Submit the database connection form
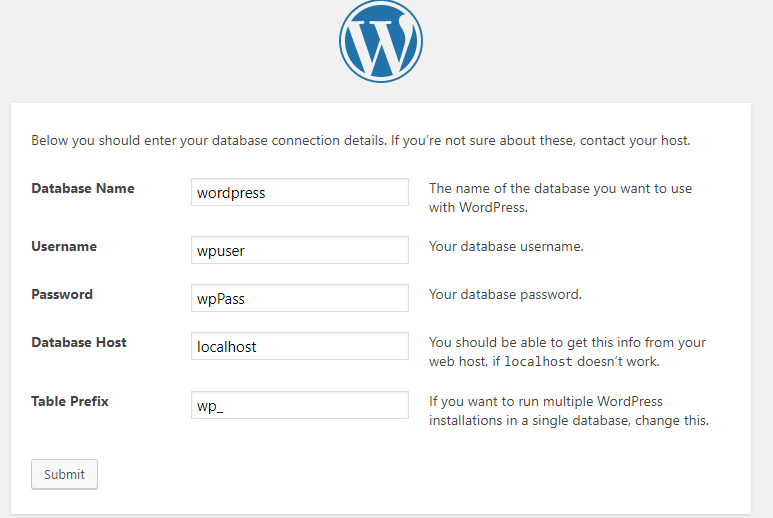The width and height of the screenshot is (773, 518). point(64,474)
